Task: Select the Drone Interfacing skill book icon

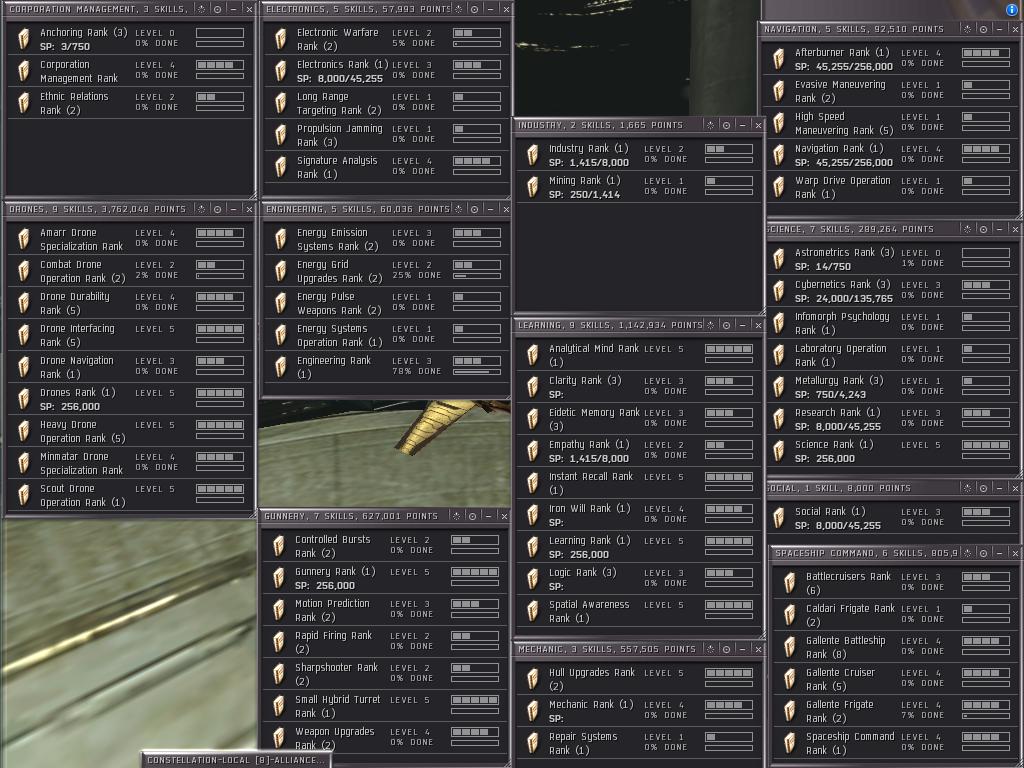Action: pyautogui.click(x=24, y=336)
